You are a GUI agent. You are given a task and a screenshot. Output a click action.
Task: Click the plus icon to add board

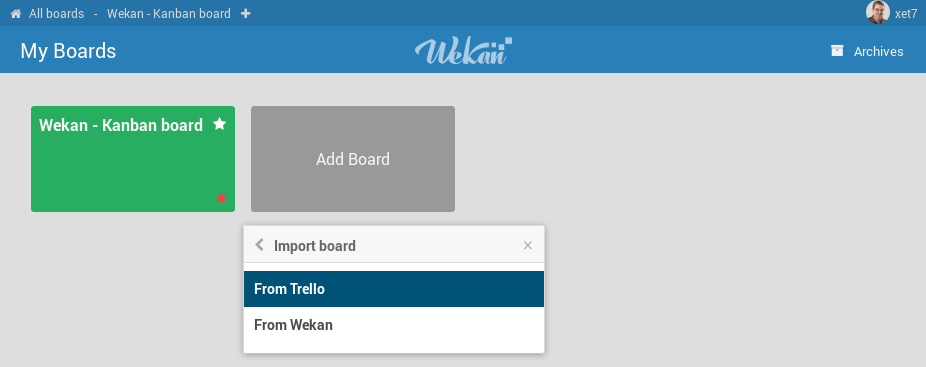pos(246,14)
